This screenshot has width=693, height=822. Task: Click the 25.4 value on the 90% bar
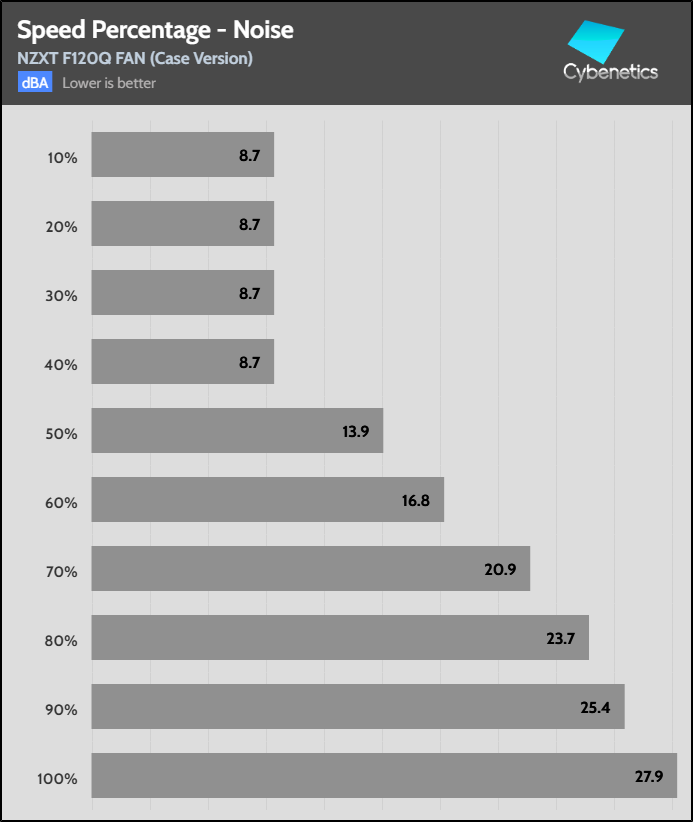click(594, 707)
